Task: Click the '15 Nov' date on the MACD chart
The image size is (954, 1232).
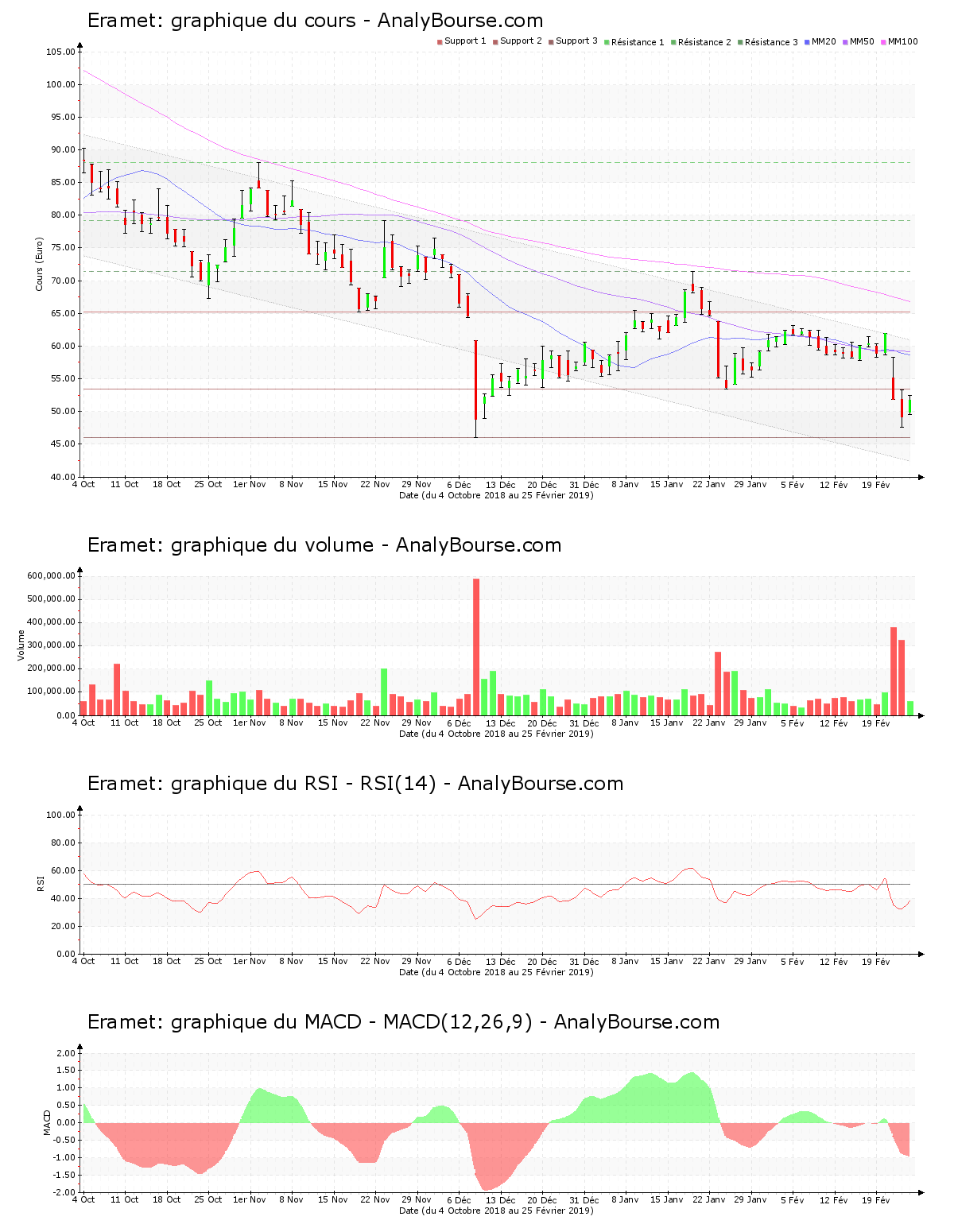Action: (x=333, y=1200)
